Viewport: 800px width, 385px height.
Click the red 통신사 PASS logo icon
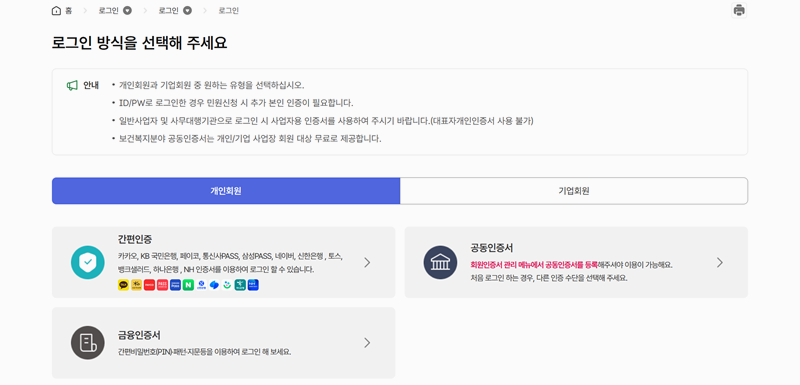(162, 286)
